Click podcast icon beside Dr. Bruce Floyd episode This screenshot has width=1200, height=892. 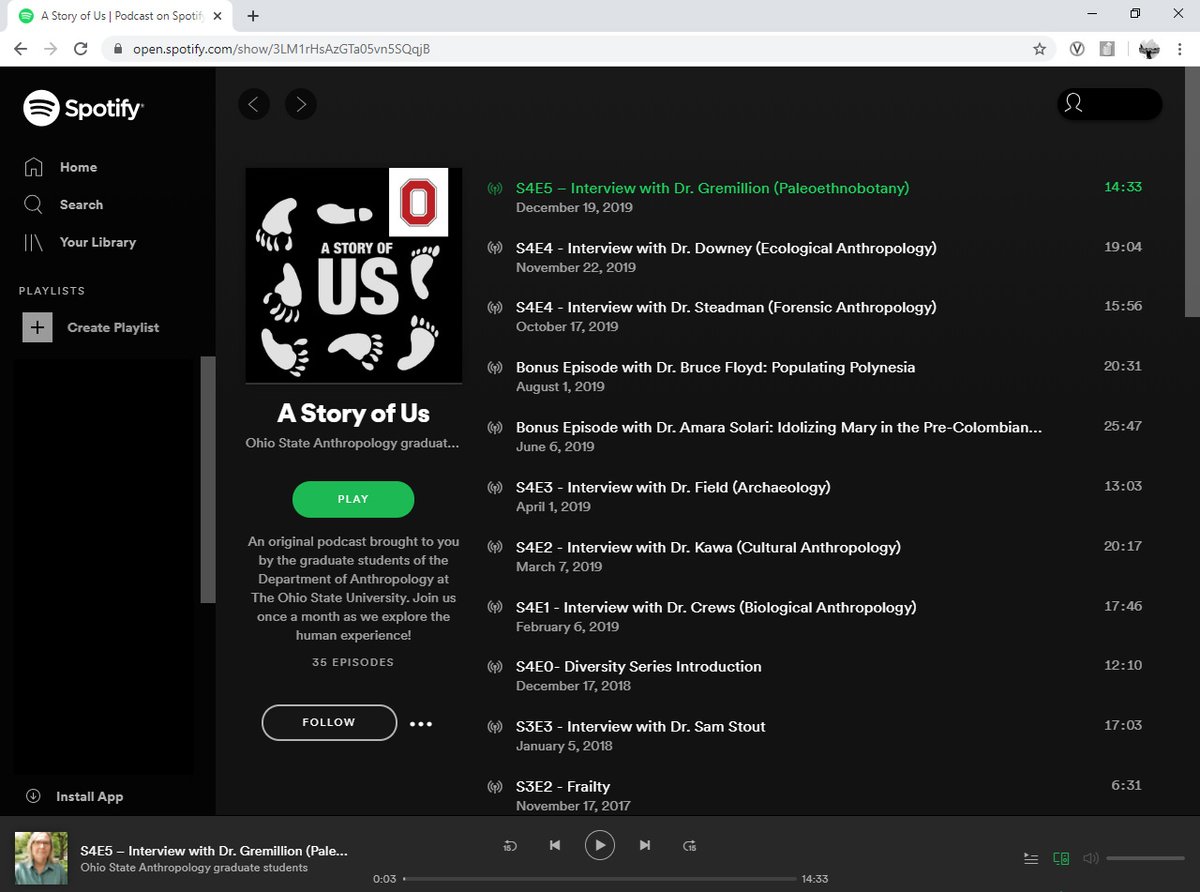[495, 368]
